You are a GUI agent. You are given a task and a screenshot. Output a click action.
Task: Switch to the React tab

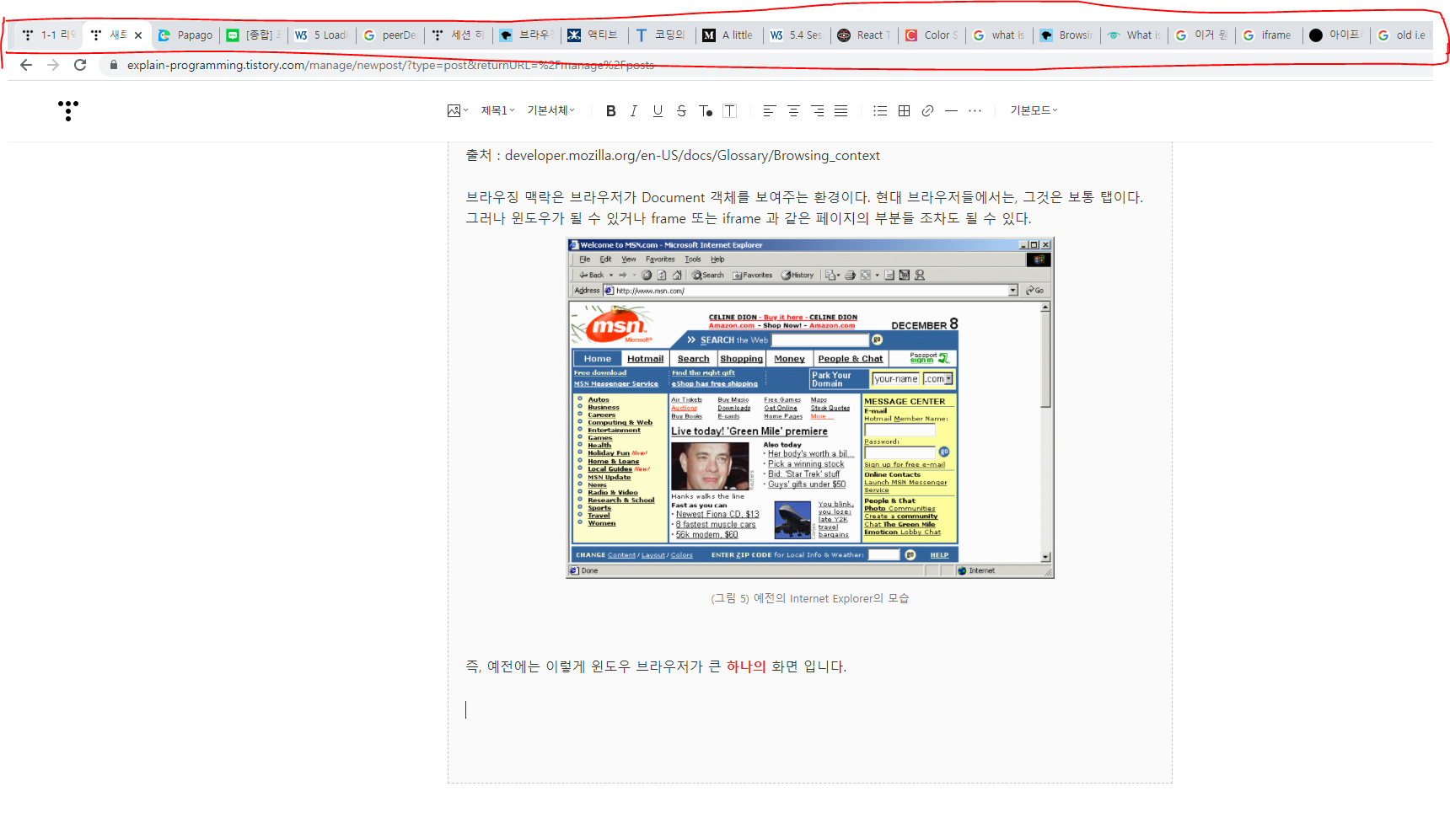tap(865, 35)
